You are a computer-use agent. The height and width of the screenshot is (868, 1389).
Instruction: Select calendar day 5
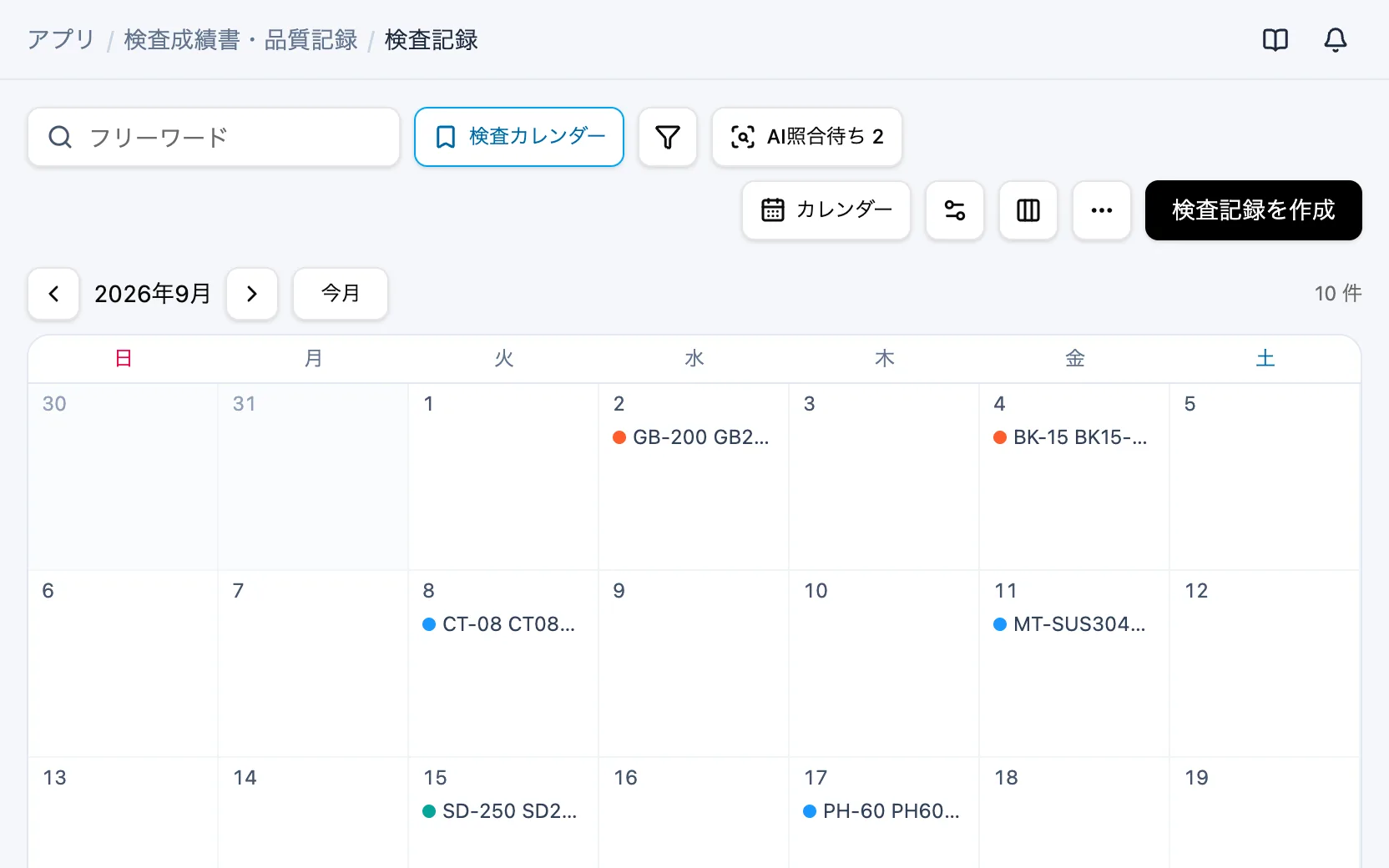(x=1265, y=477)
